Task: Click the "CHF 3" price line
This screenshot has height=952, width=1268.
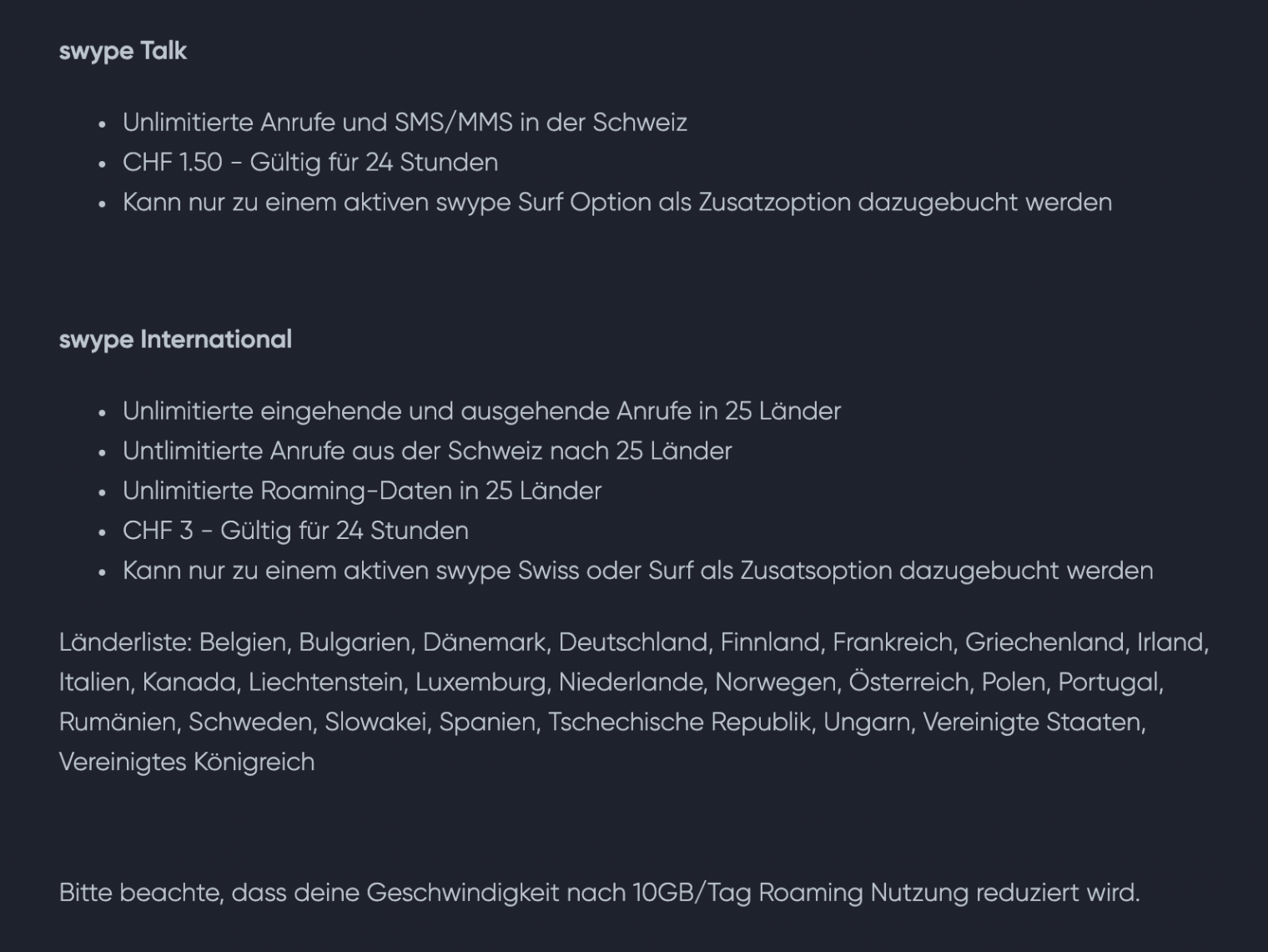Action: coord(295,531)
